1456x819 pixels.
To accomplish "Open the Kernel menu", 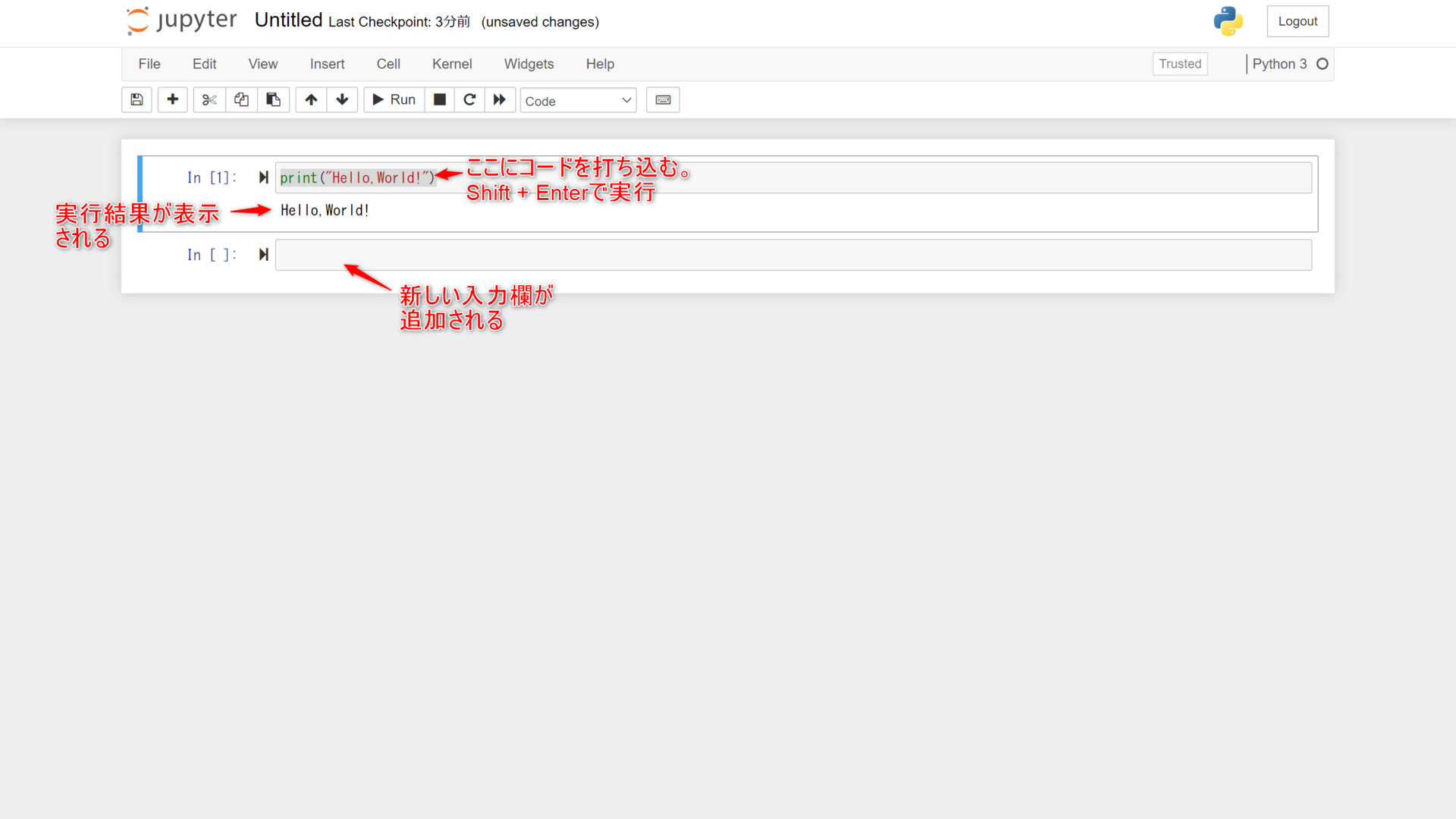I will (x=452, y=64).
